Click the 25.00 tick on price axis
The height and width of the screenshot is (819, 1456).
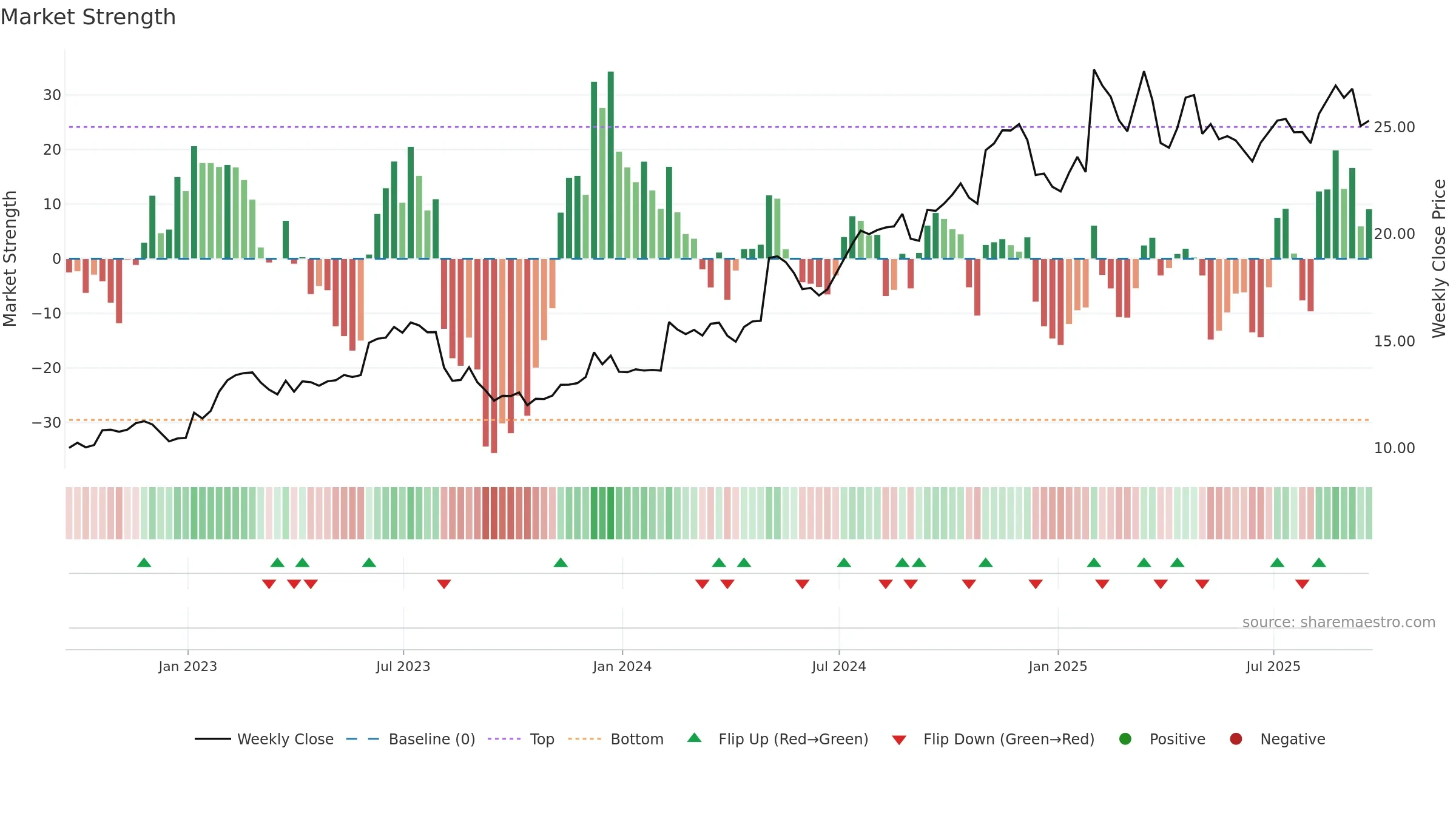point(1394,127)
